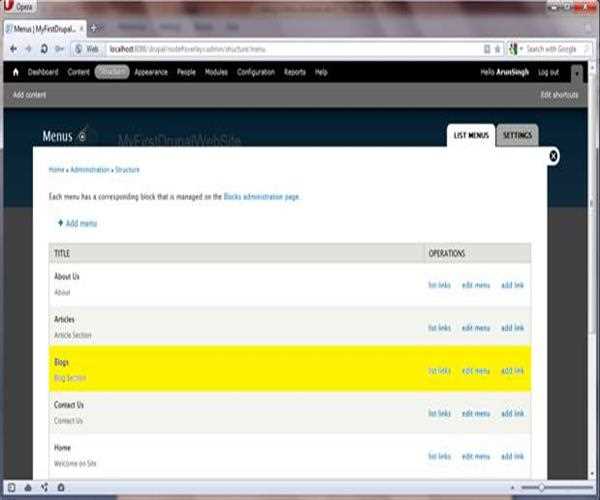This screenshot has height=500, width=600.
Task: Click edit menu for Blogs row
Action: pos(476,371)
